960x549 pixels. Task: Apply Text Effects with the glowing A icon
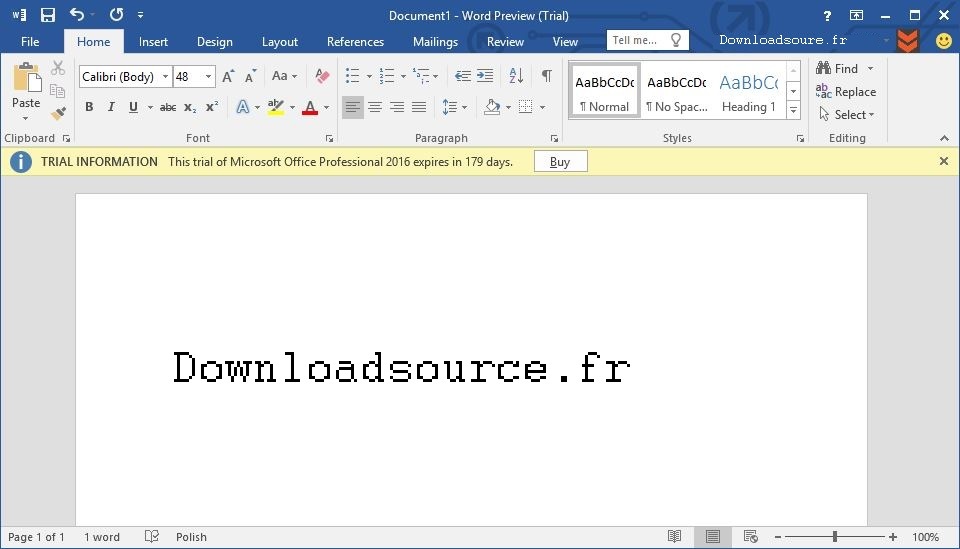tap(243, 107)
